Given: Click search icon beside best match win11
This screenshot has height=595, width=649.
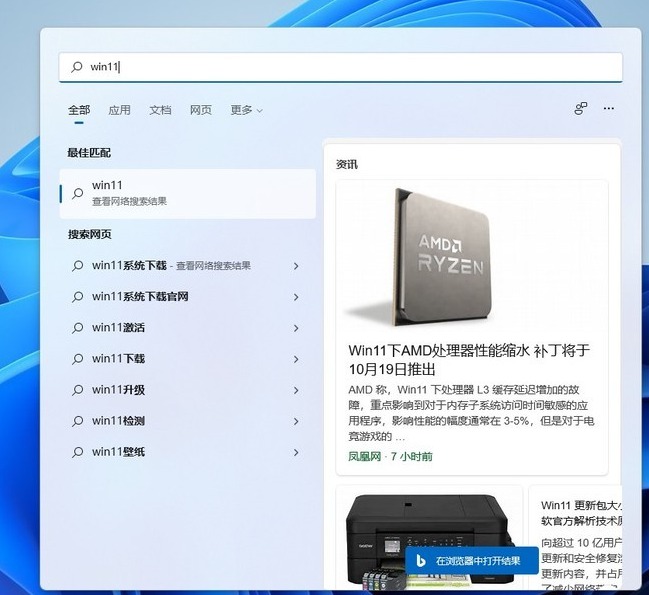Looking at the screenshot, I should coord(77,193).
